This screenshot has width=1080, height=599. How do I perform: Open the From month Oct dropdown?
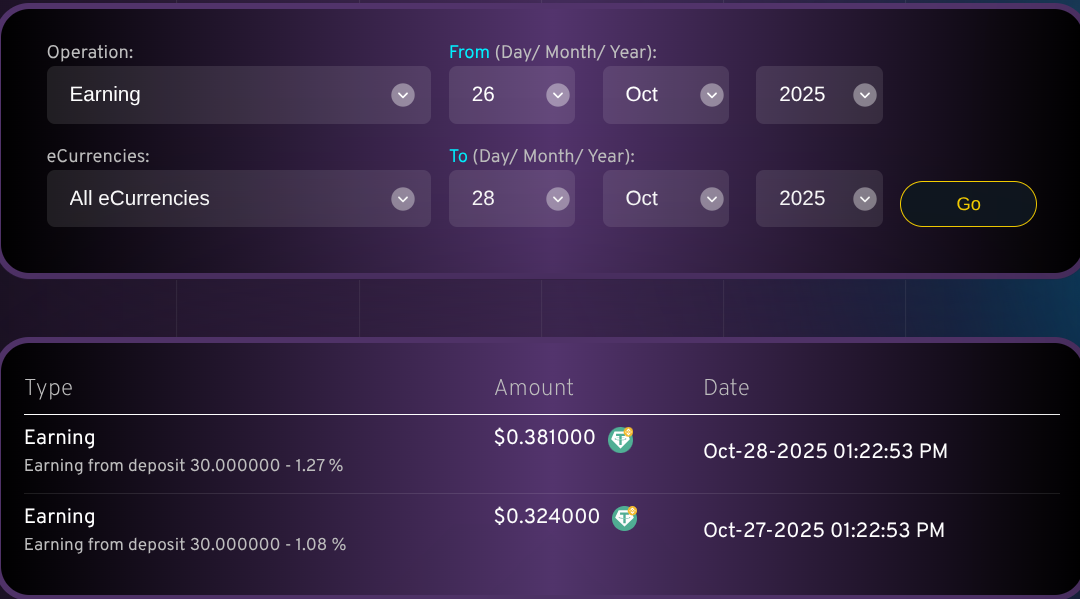coord(665,95)
